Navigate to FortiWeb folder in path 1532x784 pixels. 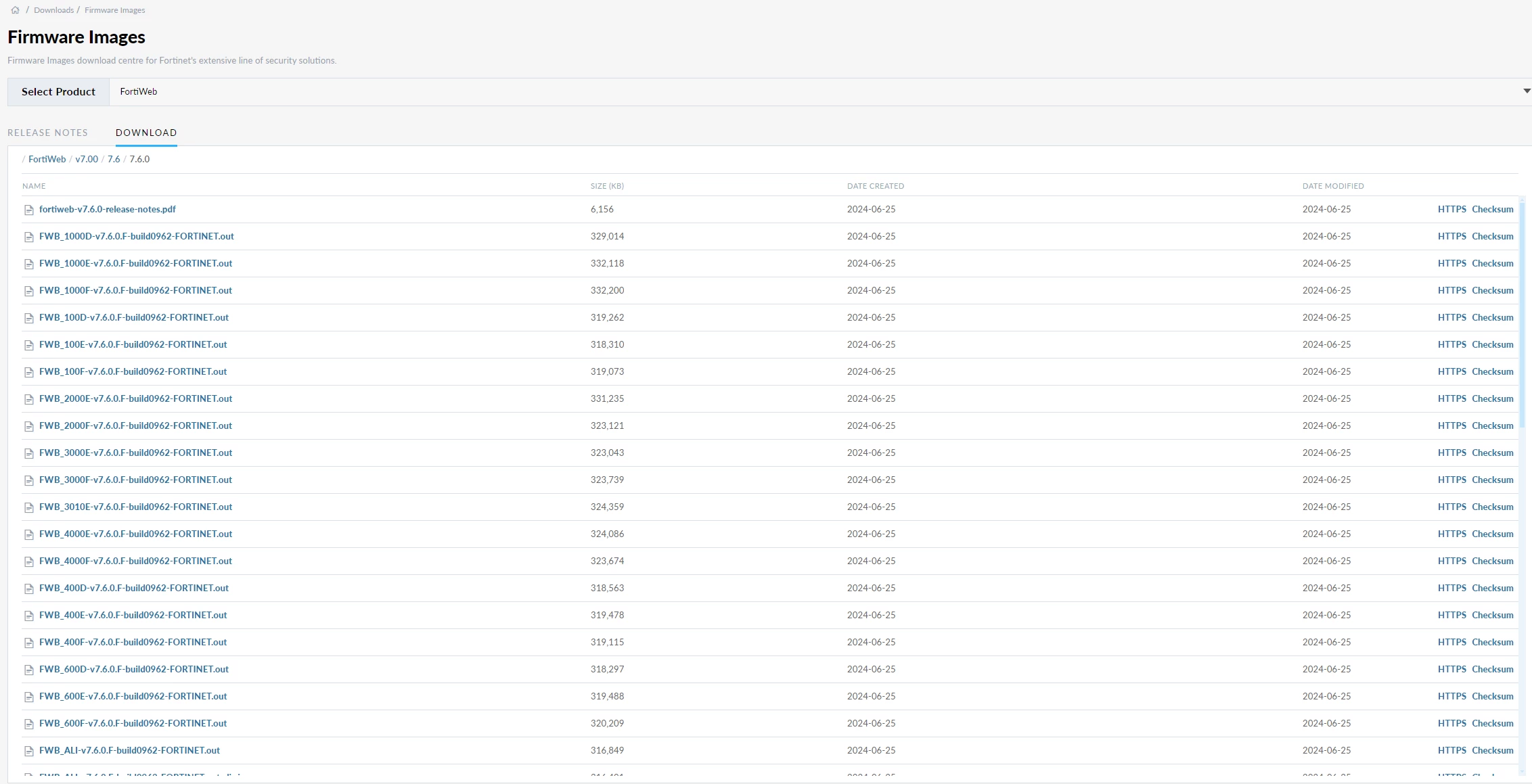pyautogui.click(x=47, y=159)
